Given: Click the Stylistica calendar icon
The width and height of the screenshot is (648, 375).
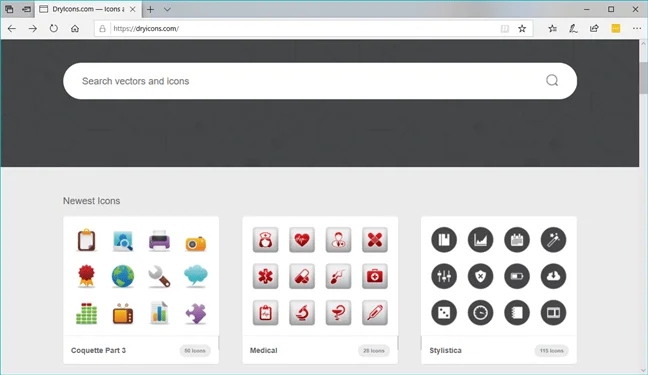Looking at the screenshot, I should 517,240.
